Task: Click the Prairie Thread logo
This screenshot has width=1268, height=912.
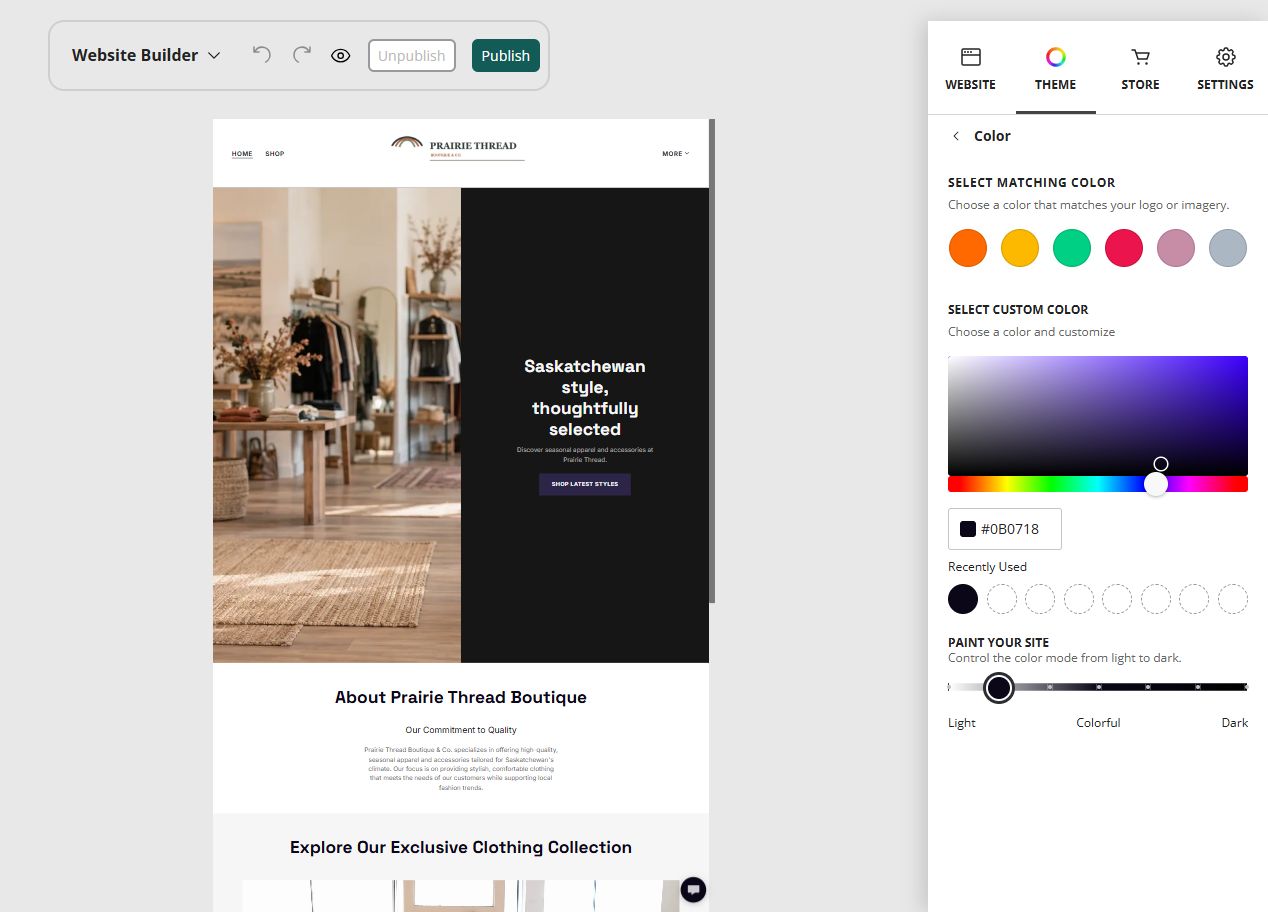Action: pyautogui.click(x=458, y=148)
